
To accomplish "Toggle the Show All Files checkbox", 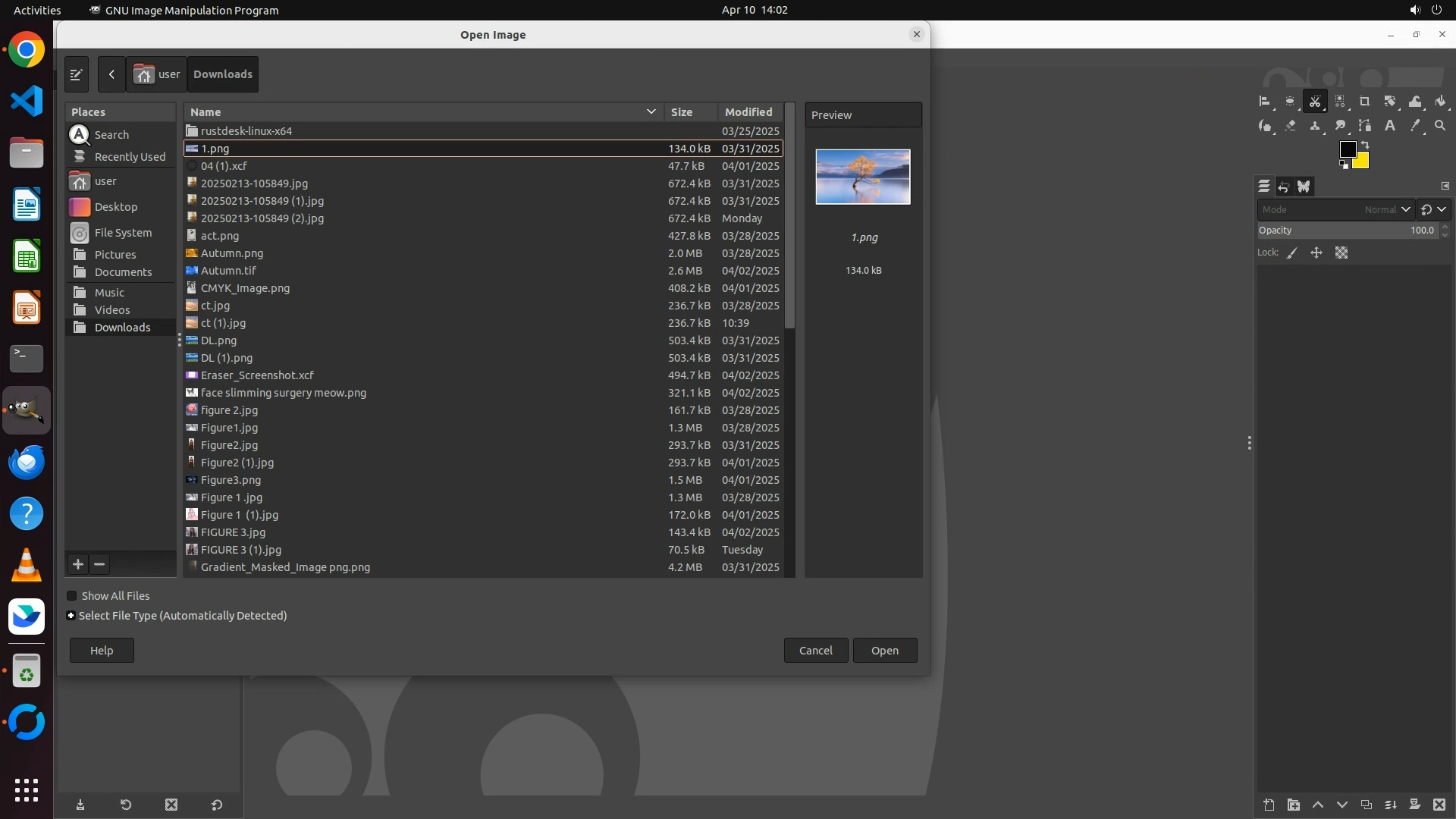I will 72,596.
